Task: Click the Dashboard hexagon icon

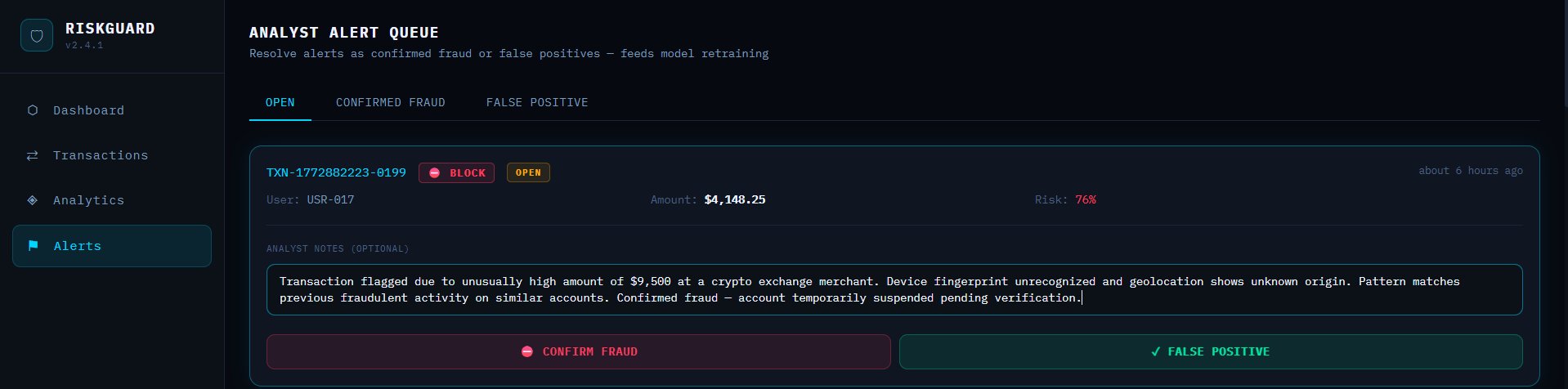Action: click(33, 110)
